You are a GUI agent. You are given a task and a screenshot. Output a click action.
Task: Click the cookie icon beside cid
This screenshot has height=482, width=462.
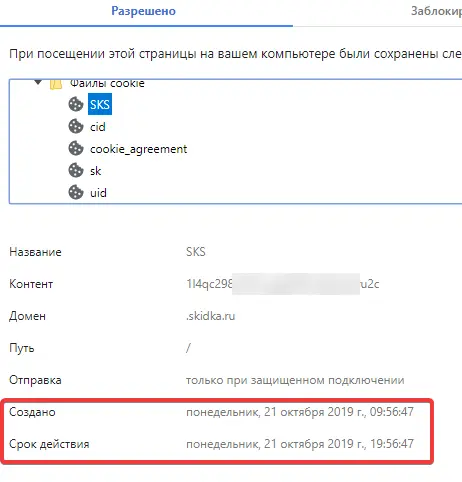point(76,127)
